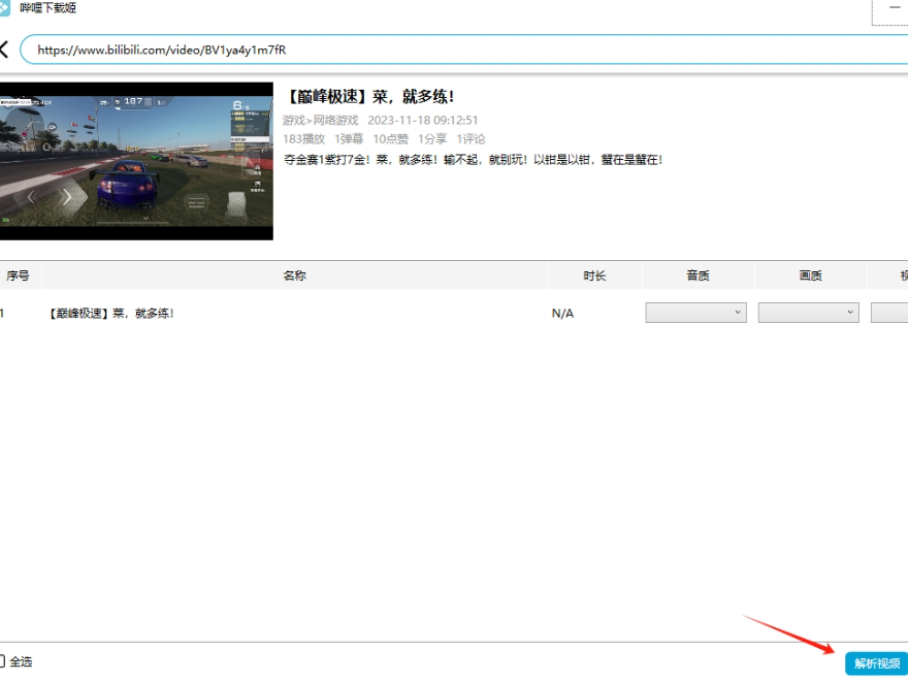Open the video cover thumbnail
908x681 pixels.
[x=136, y=161]
